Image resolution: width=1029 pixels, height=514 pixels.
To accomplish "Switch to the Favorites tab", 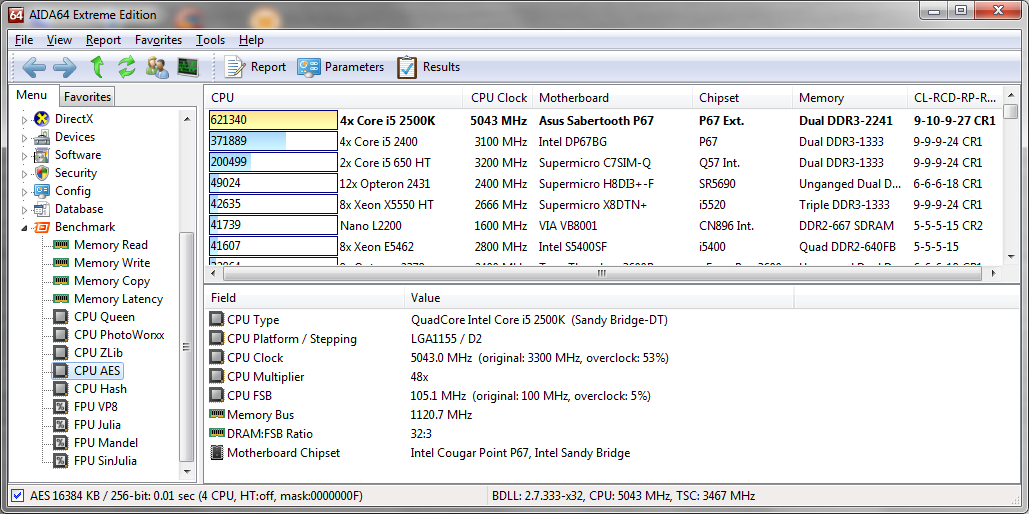I will (x=87, y=96).
